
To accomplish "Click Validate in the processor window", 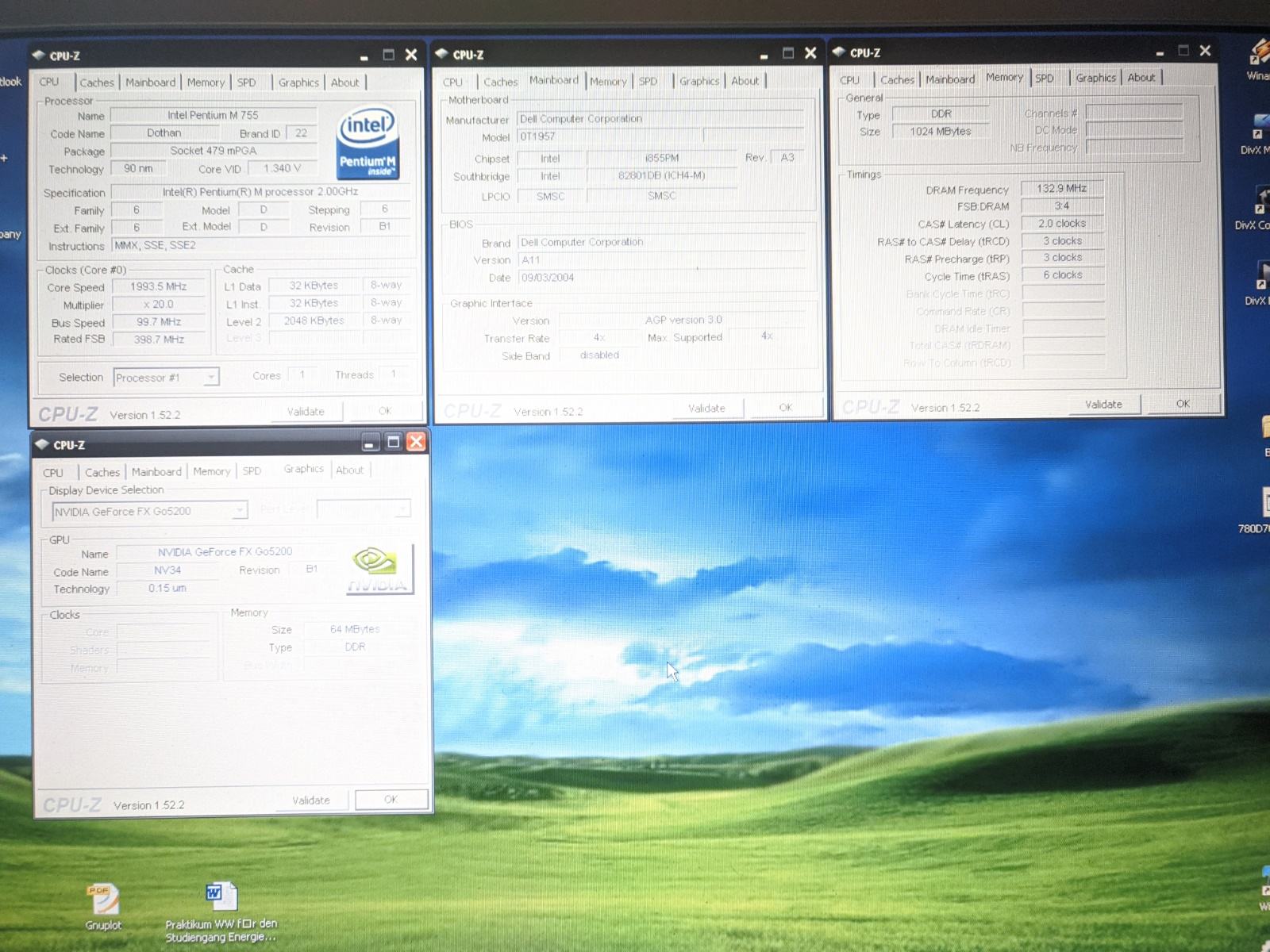I will 306,411.
